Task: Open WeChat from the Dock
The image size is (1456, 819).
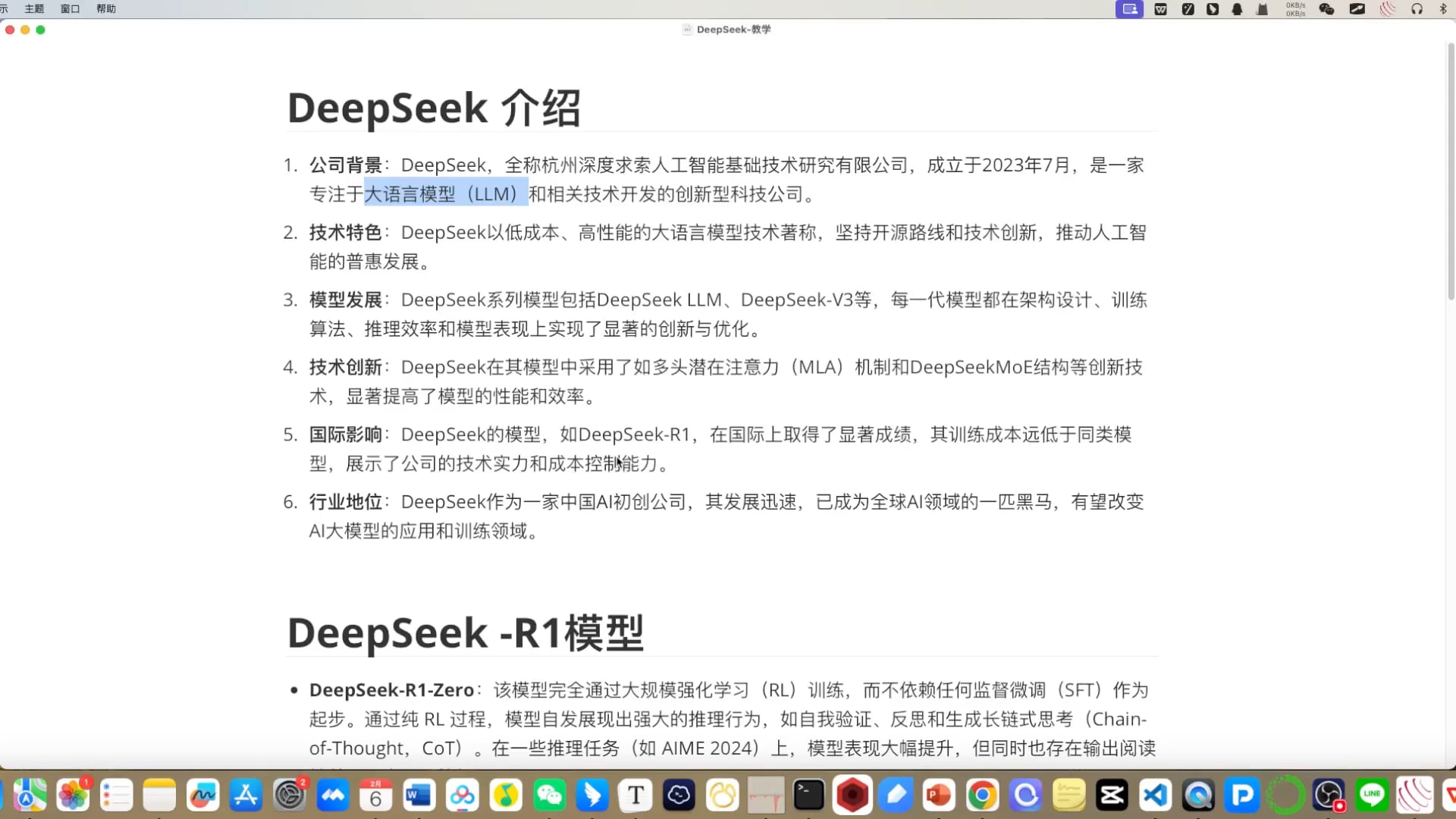Action: 549,795
